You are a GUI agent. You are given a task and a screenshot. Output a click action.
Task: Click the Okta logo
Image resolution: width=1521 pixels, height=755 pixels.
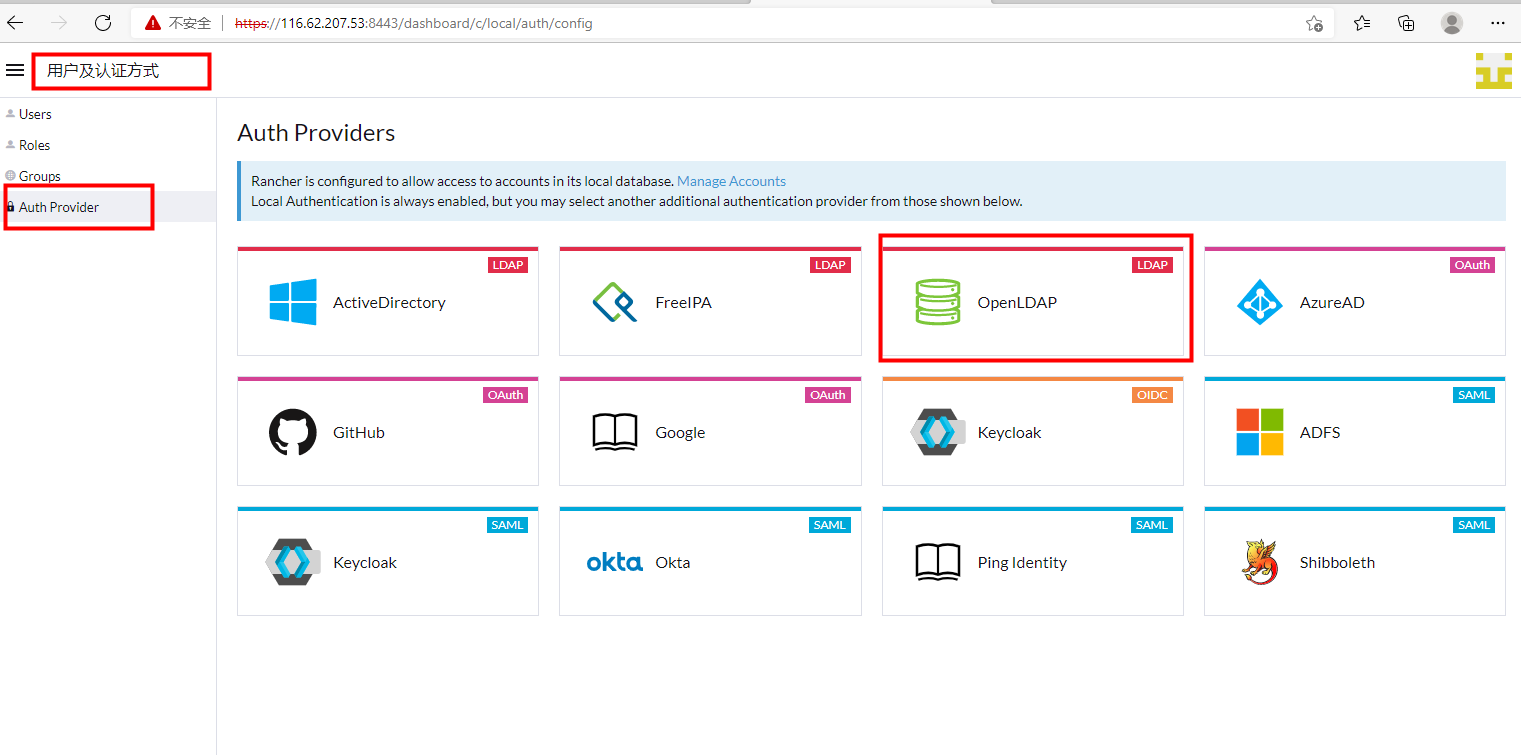coord(615,562)
